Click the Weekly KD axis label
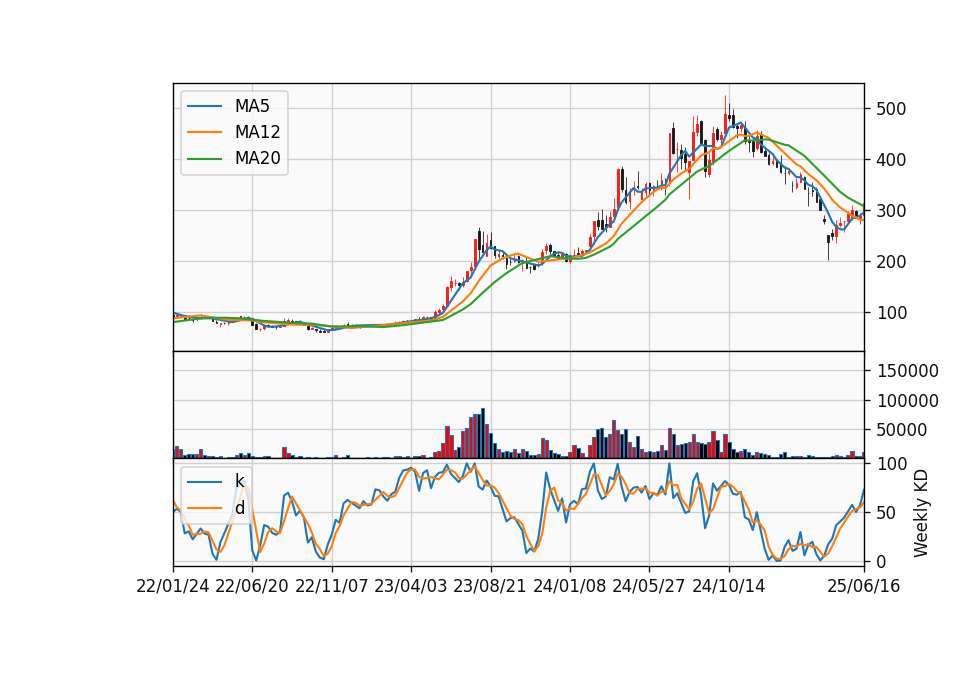960x690 pixels. pyautogui.click(x=921, y=513)
